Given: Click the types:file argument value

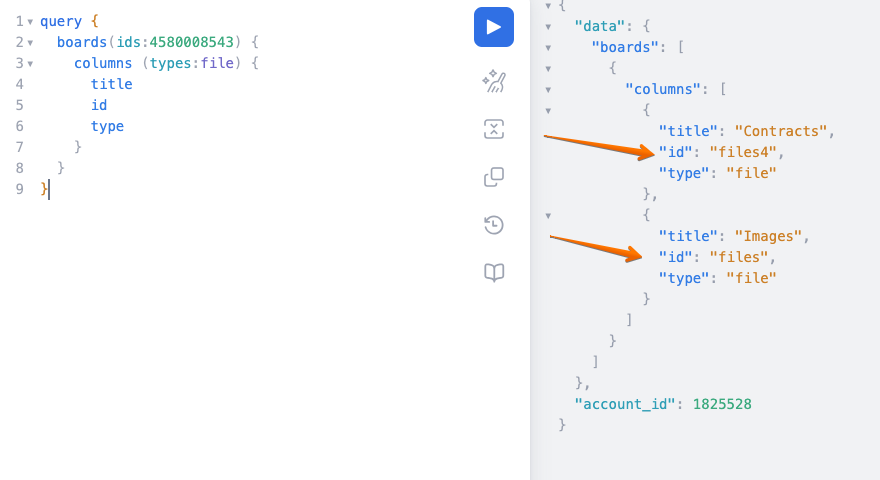Looking at the screenshot, I should click(217, 63).
